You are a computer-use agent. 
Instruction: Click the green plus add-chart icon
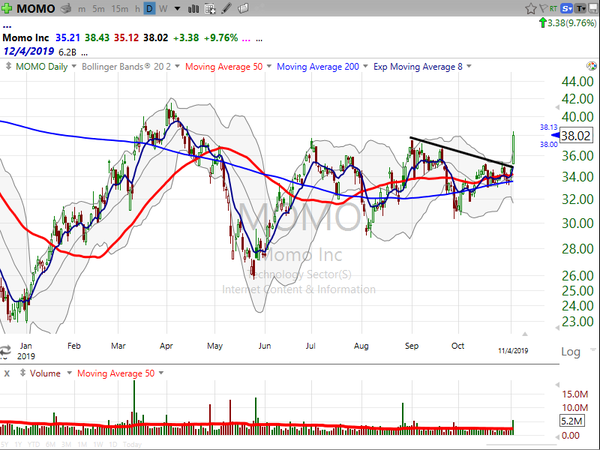[x=7, y=8]
